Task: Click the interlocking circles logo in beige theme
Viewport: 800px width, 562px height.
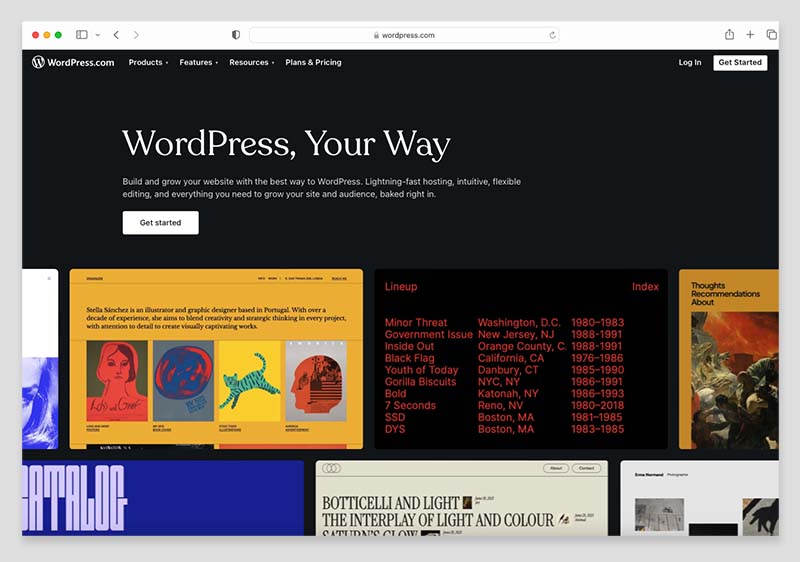Action: pyautogui.click(x=331, y=468)
